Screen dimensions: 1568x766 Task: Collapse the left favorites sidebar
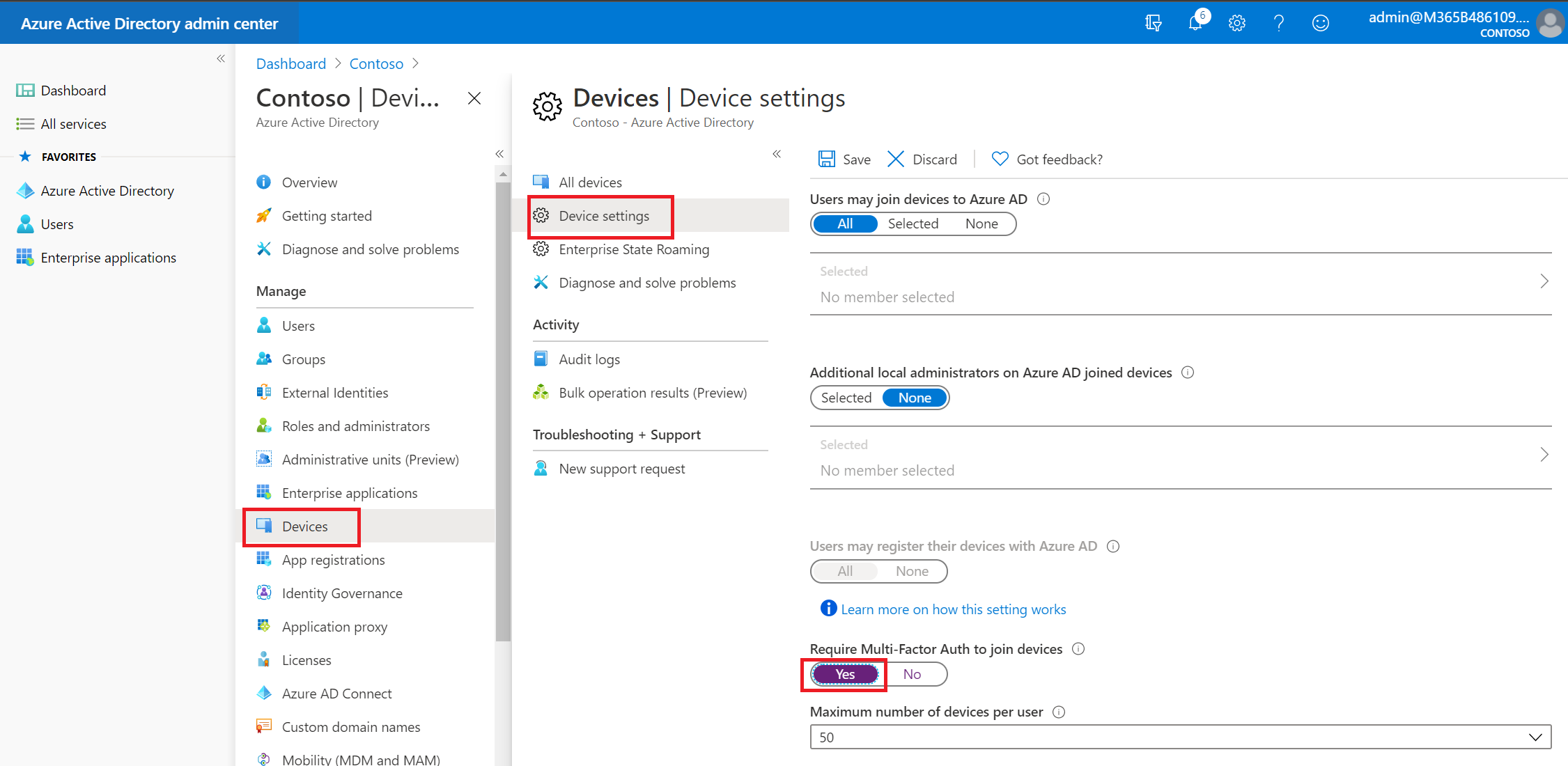(221, 58)
